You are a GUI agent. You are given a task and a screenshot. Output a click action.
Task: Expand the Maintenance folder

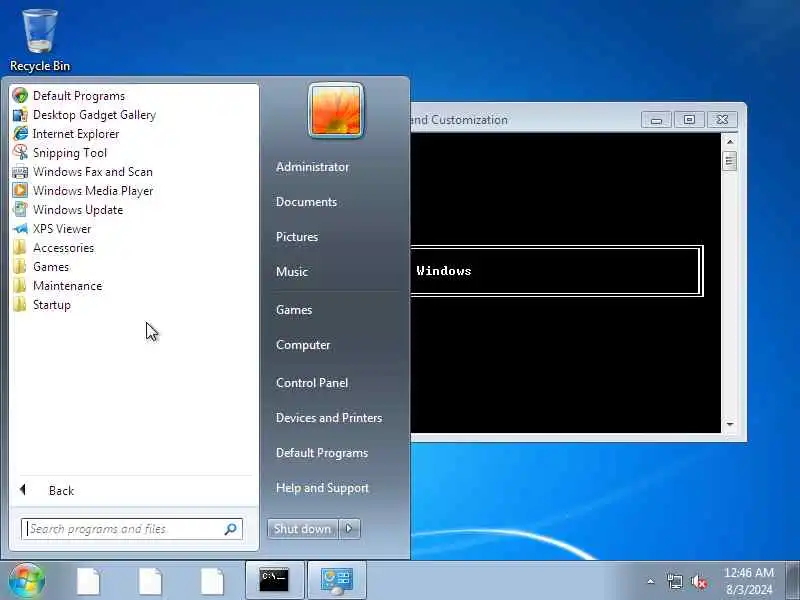click(x=133, y=286)
